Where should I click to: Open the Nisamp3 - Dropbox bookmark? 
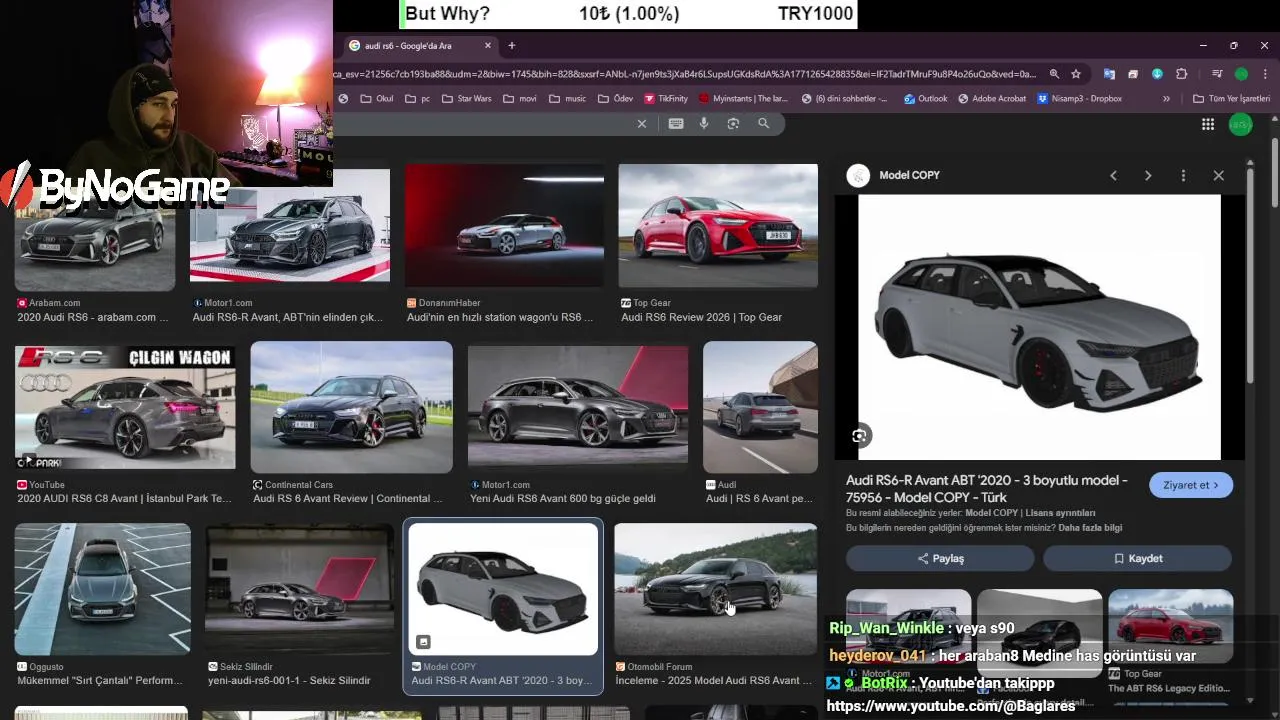[x=1079, y=99]
